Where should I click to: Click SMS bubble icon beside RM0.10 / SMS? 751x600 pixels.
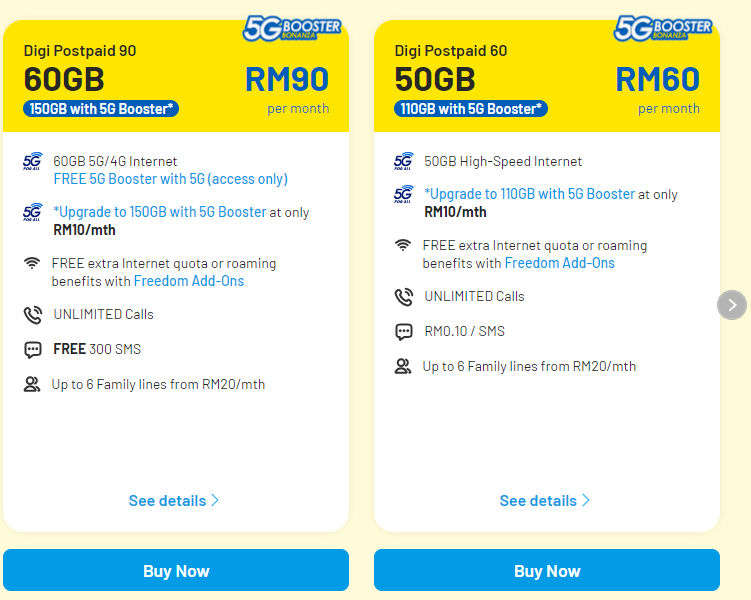[x=403, y=331]
